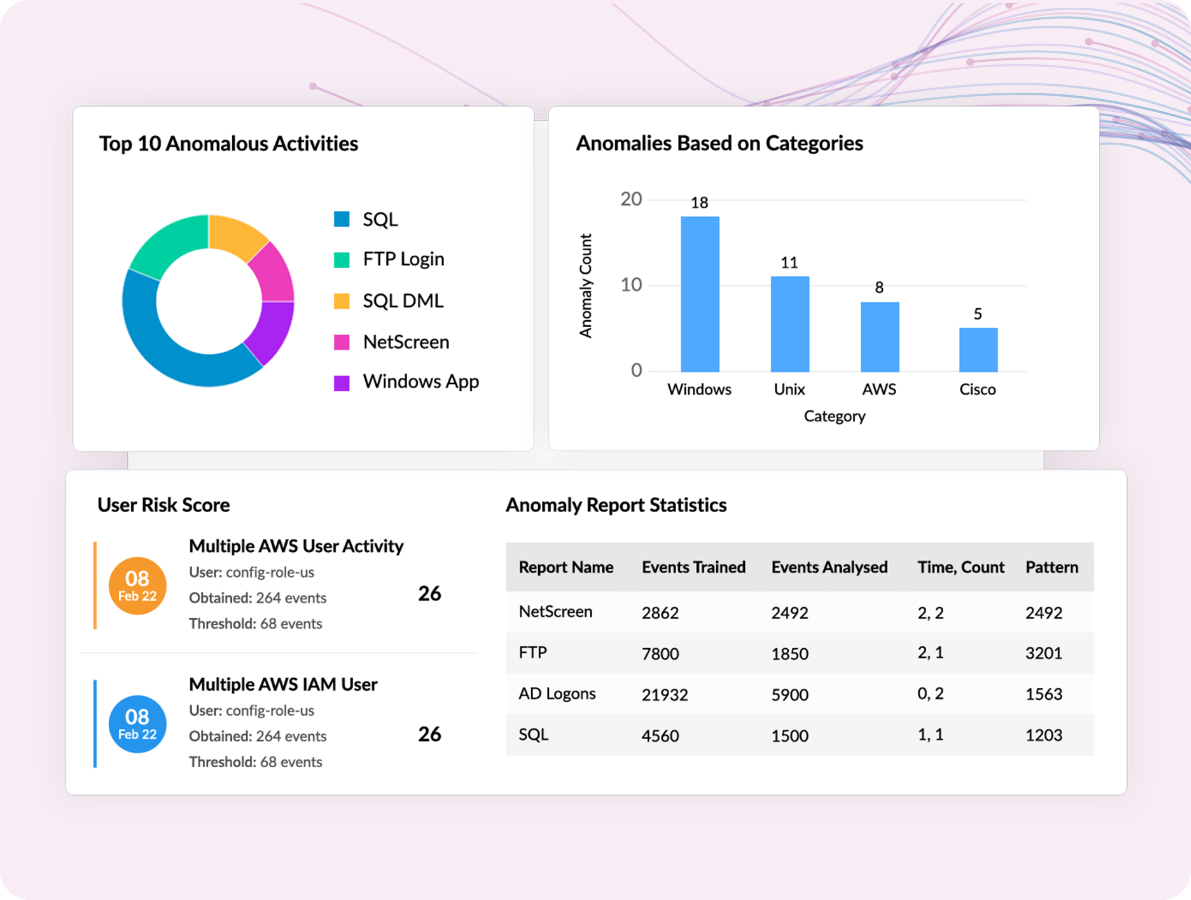Toggle the Cisco category bar highlight
The image size is (1191, 900).
click(977, 348)
